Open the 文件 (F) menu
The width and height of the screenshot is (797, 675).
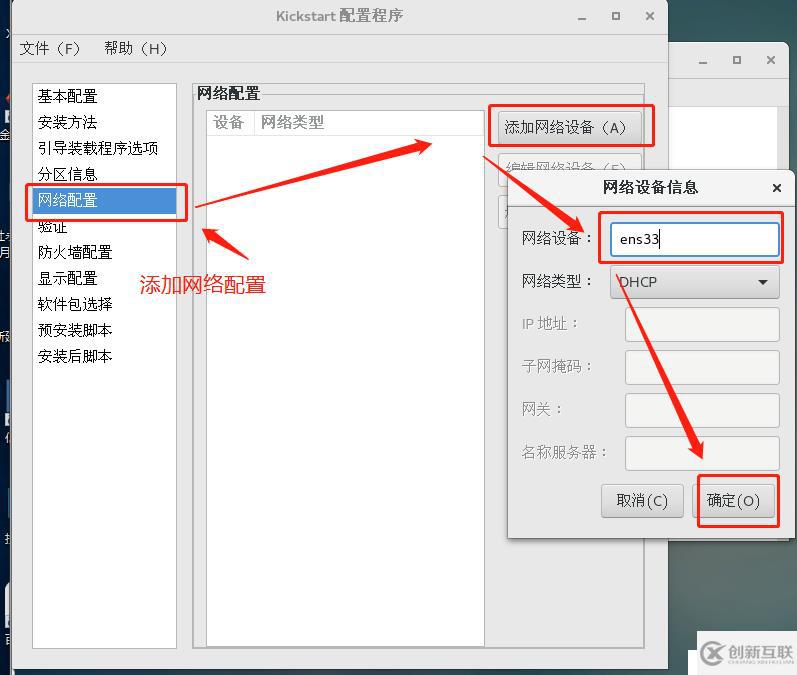50,49
